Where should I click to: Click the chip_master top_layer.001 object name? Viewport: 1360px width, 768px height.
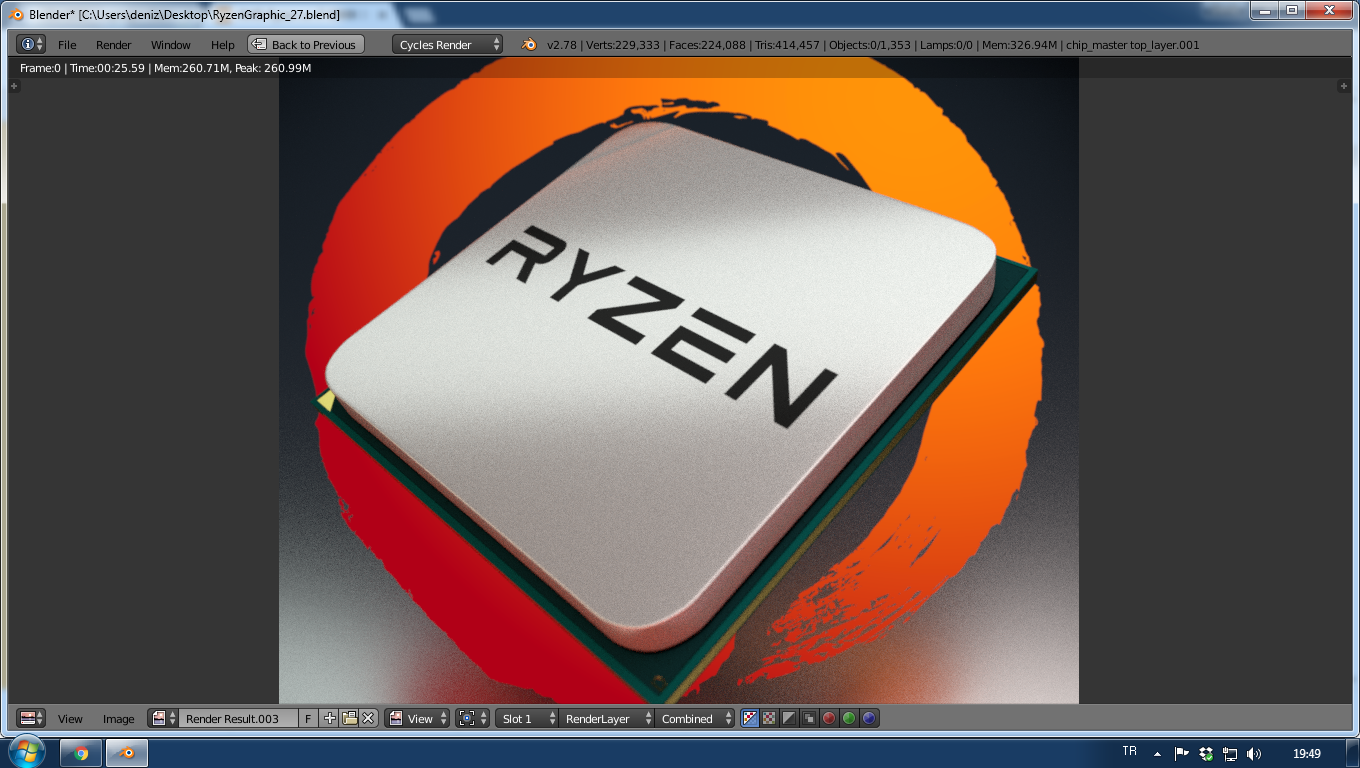pyautogui.click(x=1133, y=45)
